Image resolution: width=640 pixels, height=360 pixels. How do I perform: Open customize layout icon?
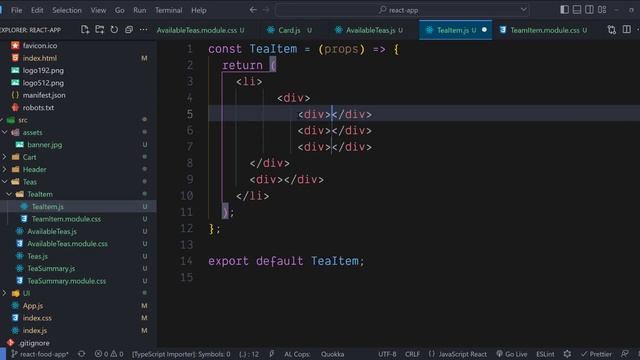(602, 10)
